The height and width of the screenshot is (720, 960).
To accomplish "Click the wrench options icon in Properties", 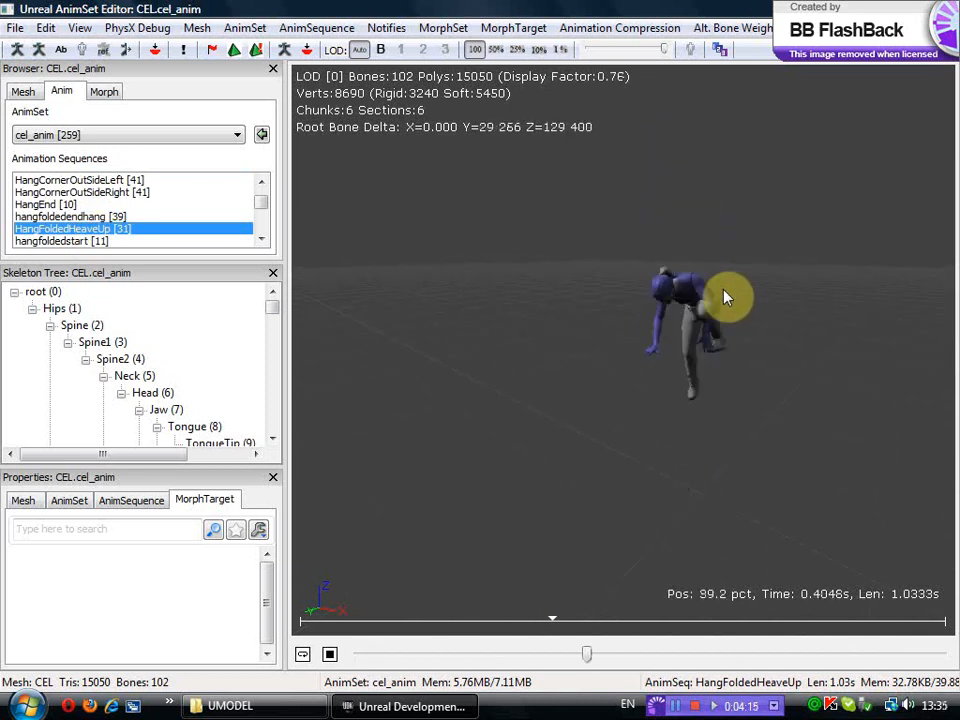I will (x=259, y=530).
